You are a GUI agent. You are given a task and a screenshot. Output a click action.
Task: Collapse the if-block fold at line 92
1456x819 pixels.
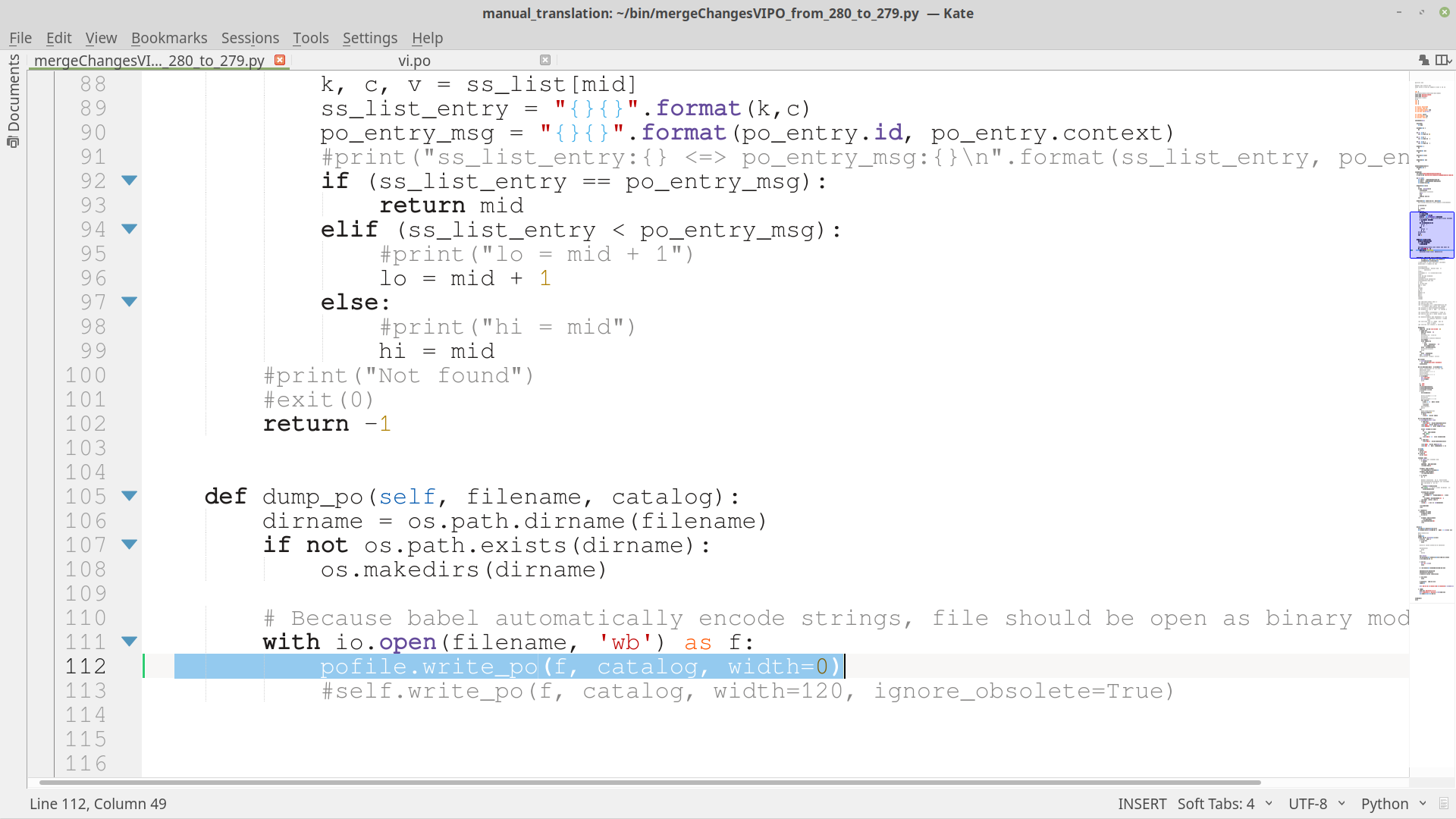click(x=130, y=180)
